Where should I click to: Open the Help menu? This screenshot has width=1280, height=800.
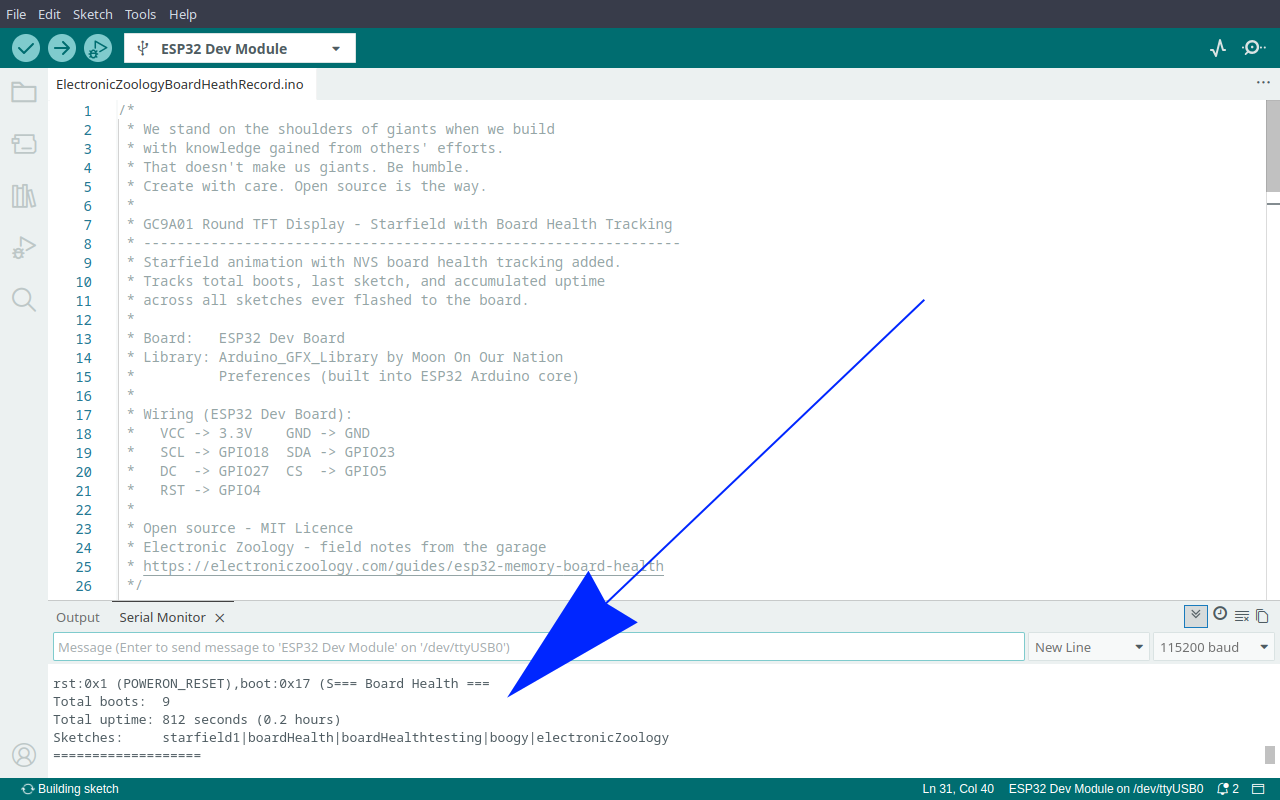click(183, 14)
